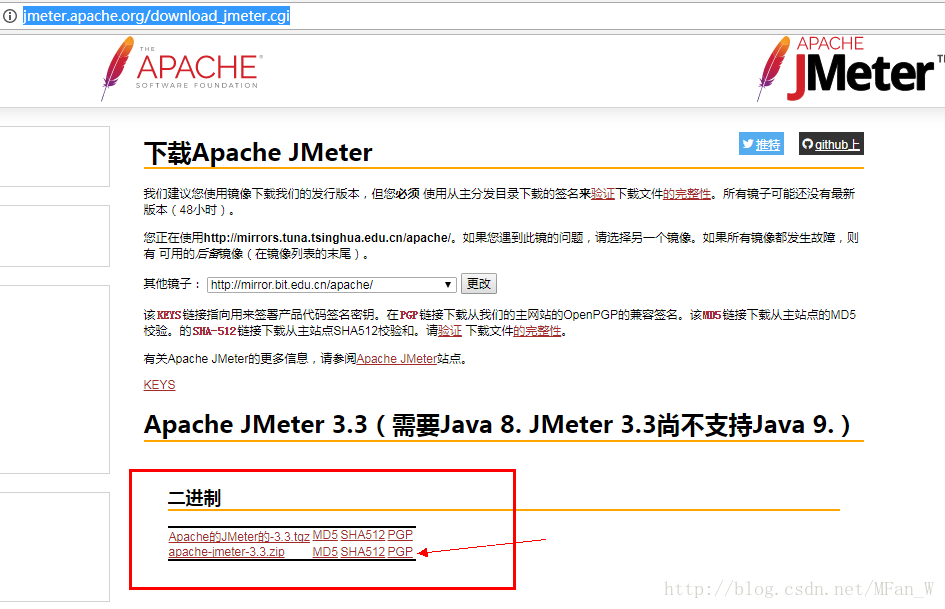Screen dimensions: 945x609
Task: Click the mirrors.tuna.tsinghua.edu.cn mirror text
Action: tap(327, 238)
